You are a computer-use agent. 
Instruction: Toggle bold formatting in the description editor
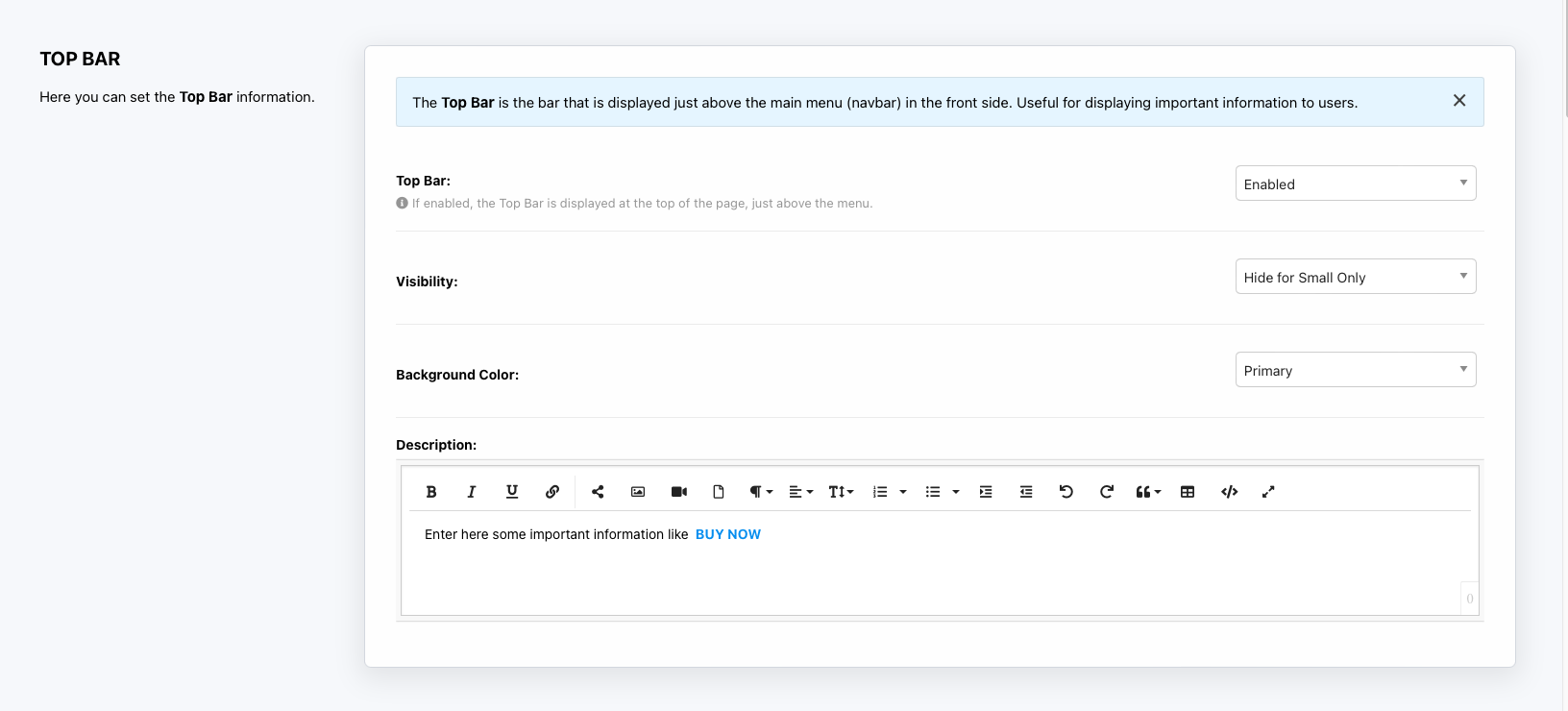click(431, 492)
